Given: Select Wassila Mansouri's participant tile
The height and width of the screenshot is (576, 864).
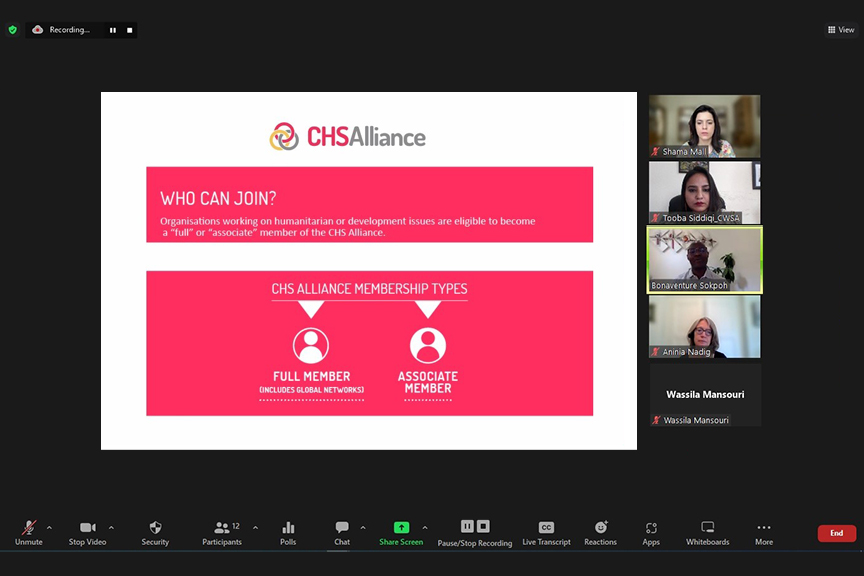Looking at the screenshot, I should click(705, 395).
